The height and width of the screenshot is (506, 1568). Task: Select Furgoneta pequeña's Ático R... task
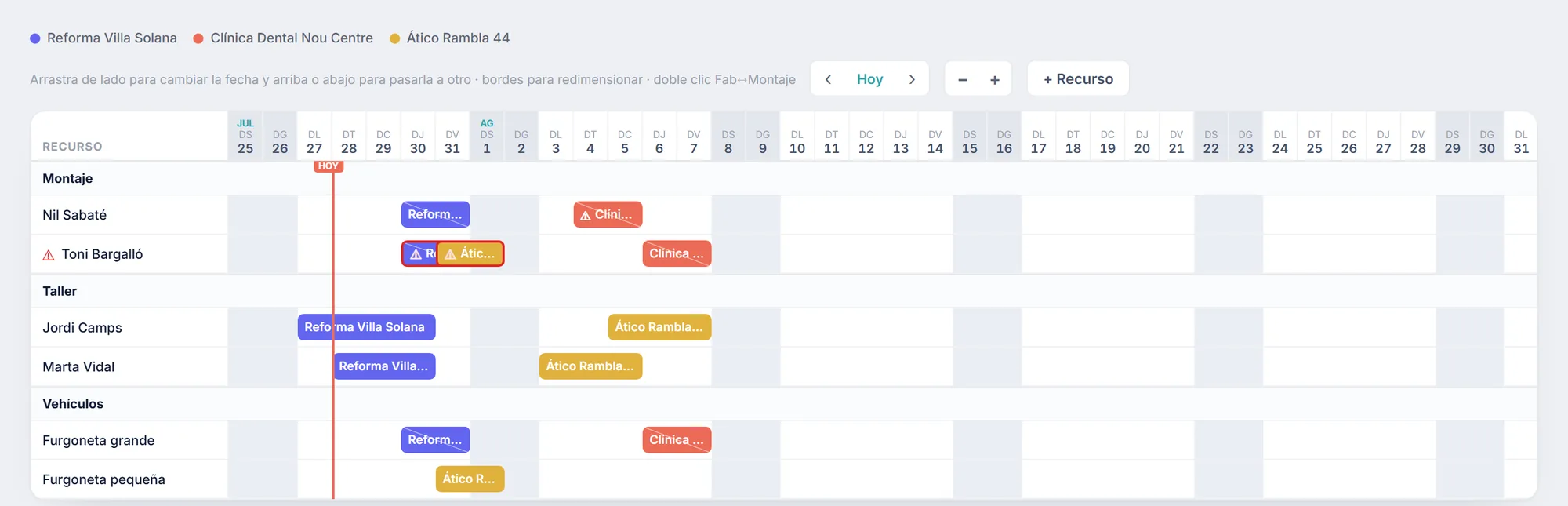(x=470, y=479)
